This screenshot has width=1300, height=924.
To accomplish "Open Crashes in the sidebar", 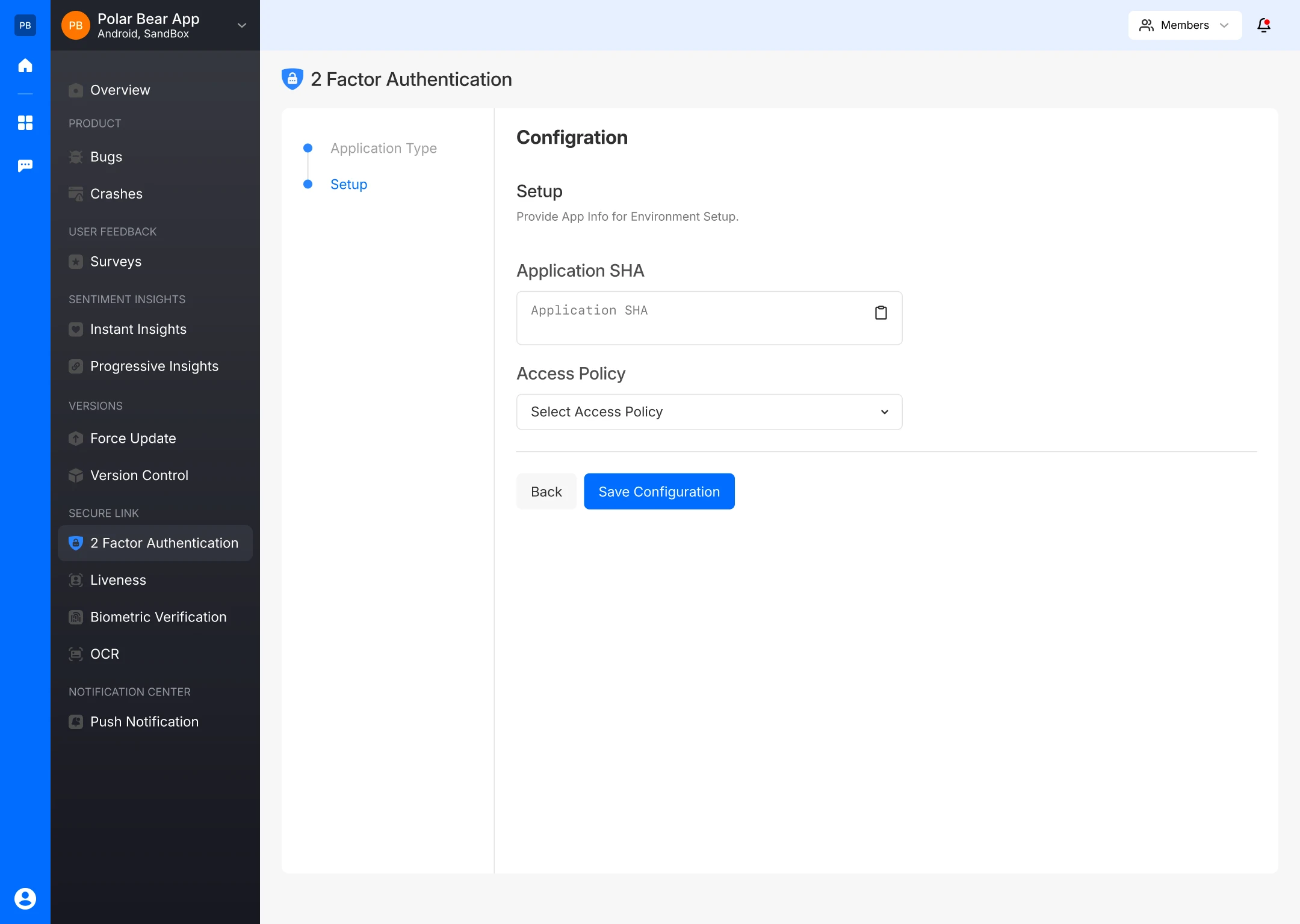I will pos(116,194).
